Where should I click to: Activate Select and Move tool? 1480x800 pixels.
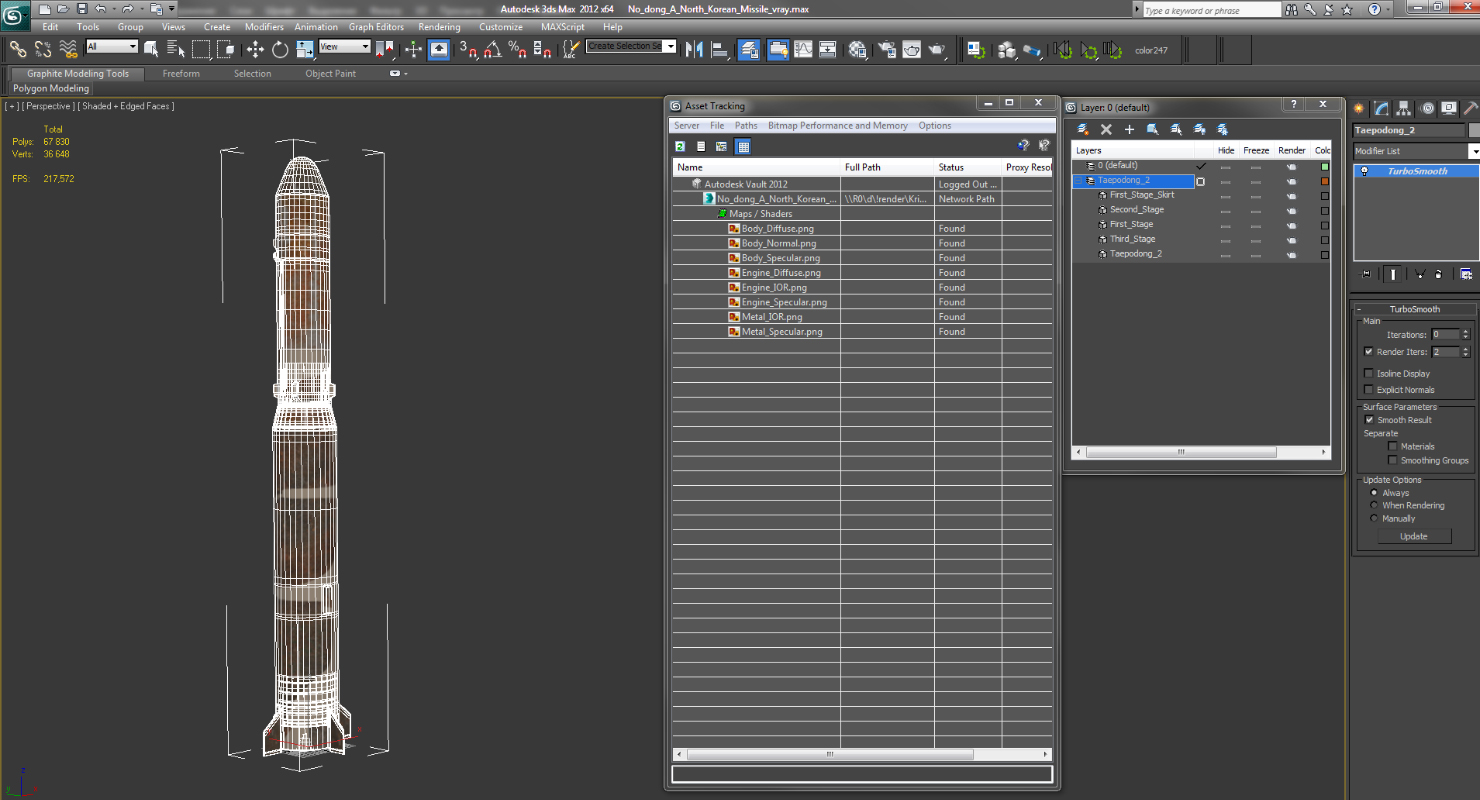coord(255,49)
